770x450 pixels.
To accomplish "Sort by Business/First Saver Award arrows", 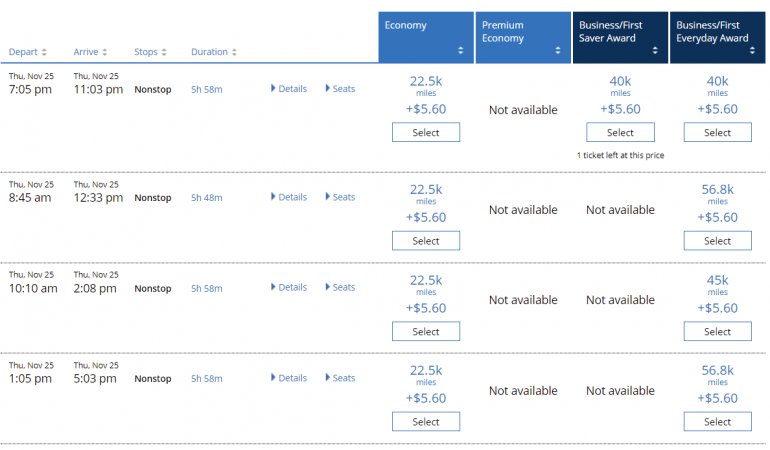I will pyautogui.click(x=655, y=50).
